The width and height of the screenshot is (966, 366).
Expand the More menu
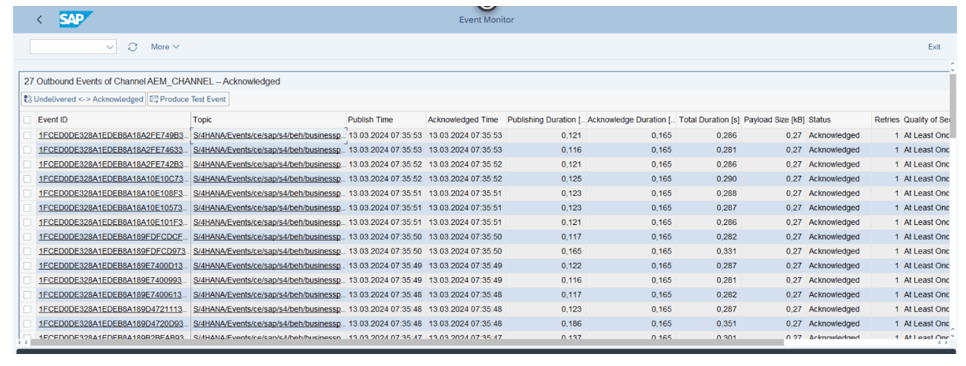pos(165,47)
